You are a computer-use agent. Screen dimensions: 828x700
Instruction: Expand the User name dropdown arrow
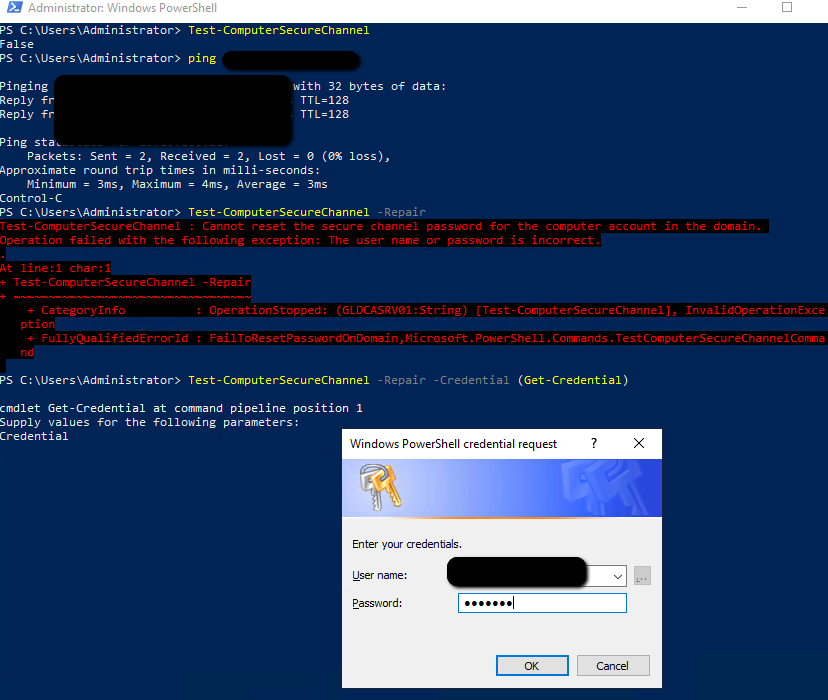(x=618, y=576)
